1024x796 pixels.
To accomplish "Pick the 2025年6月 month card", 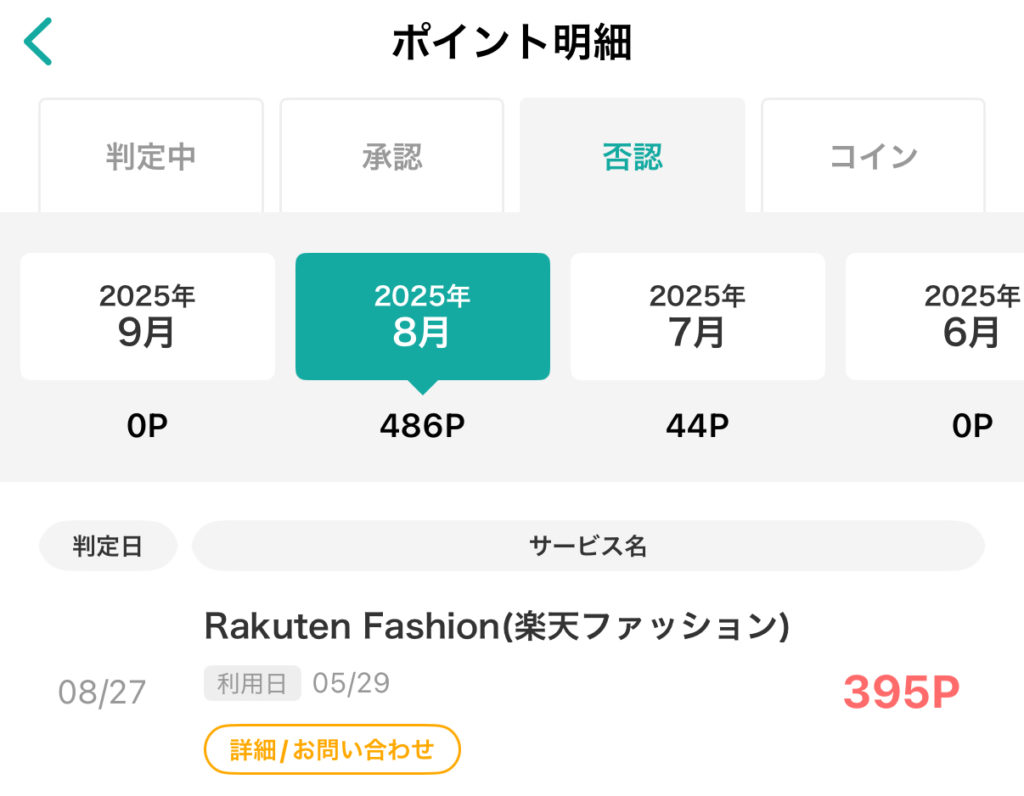I will pos(950,316).
